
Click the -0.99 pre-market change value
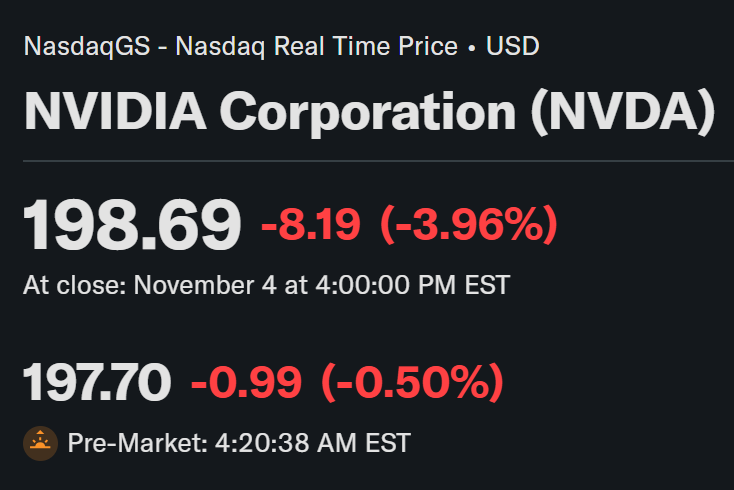coord(246,383)
